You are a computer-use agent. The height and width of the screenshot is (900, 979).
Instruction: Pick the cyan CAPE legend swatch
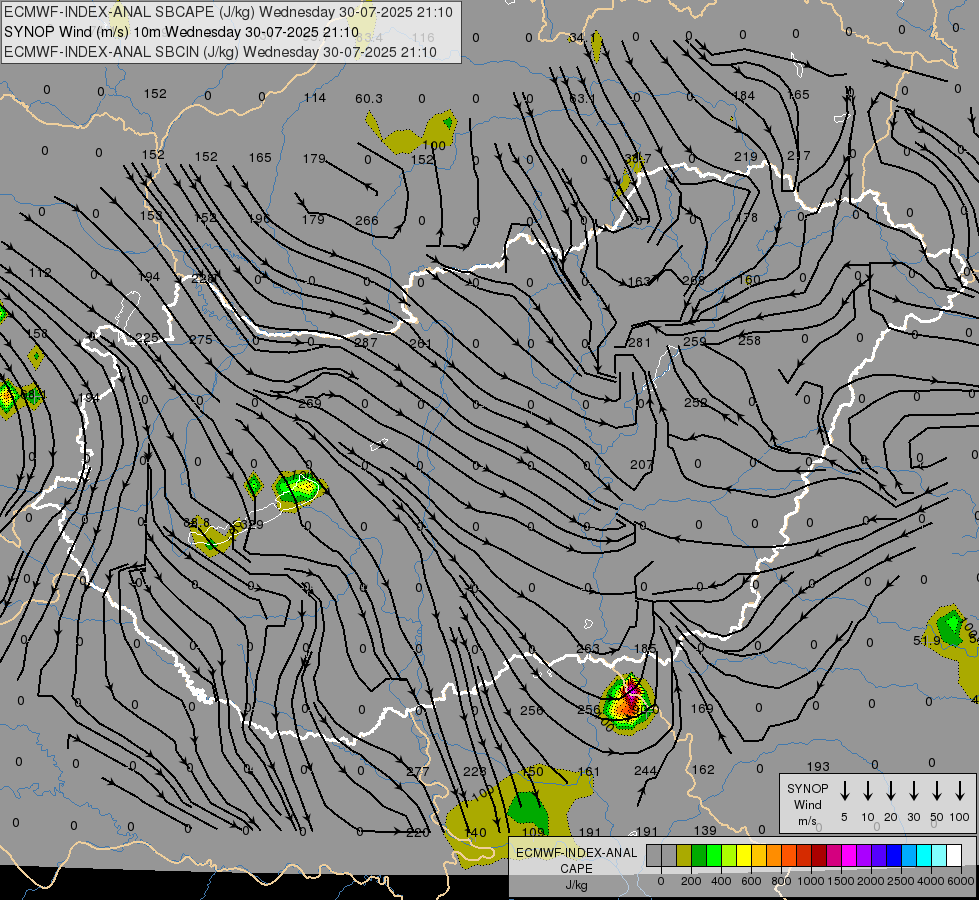coord(923,855)
